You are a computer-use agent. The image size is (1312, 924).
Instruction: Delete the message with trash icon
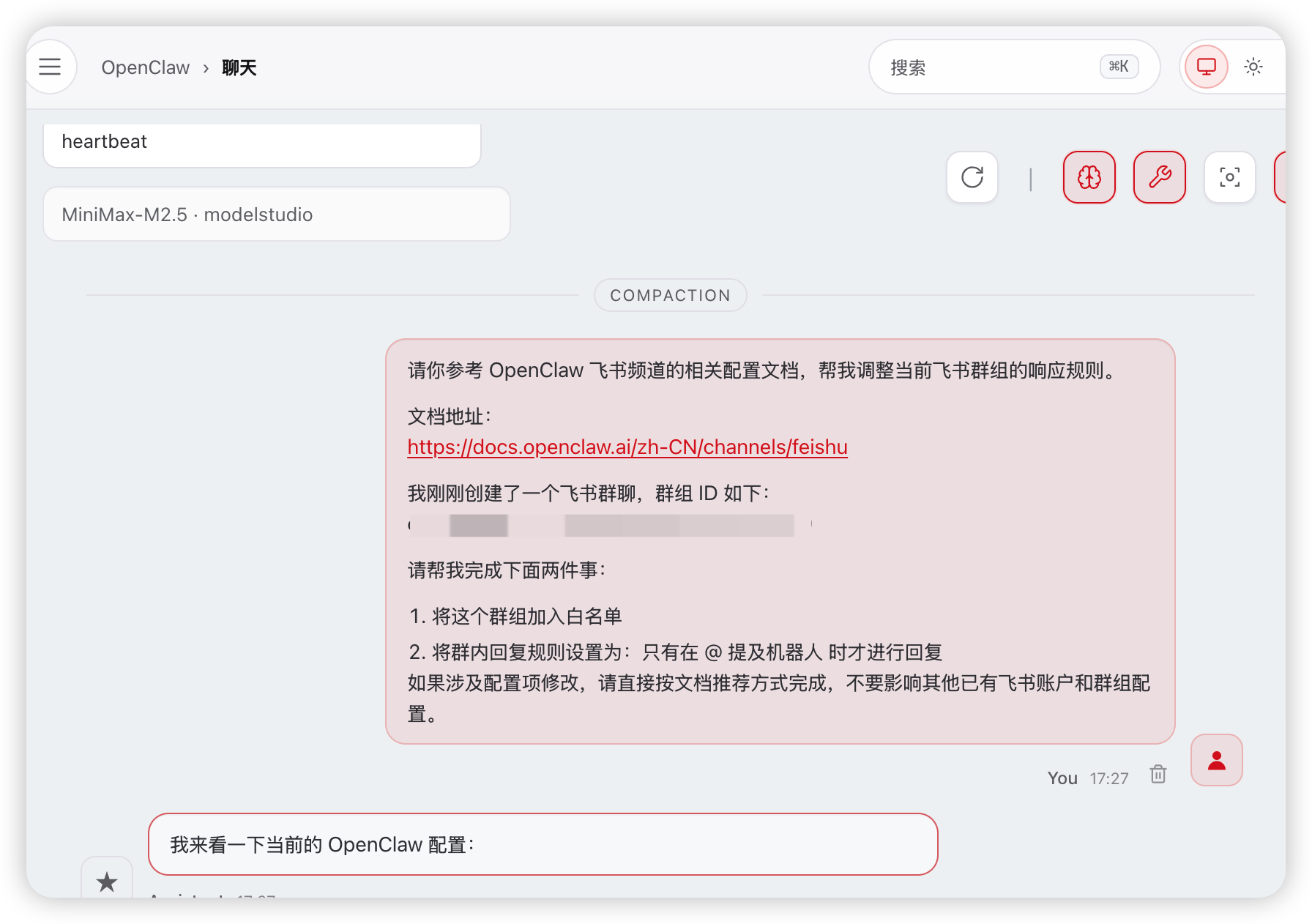coord(1158,775)
